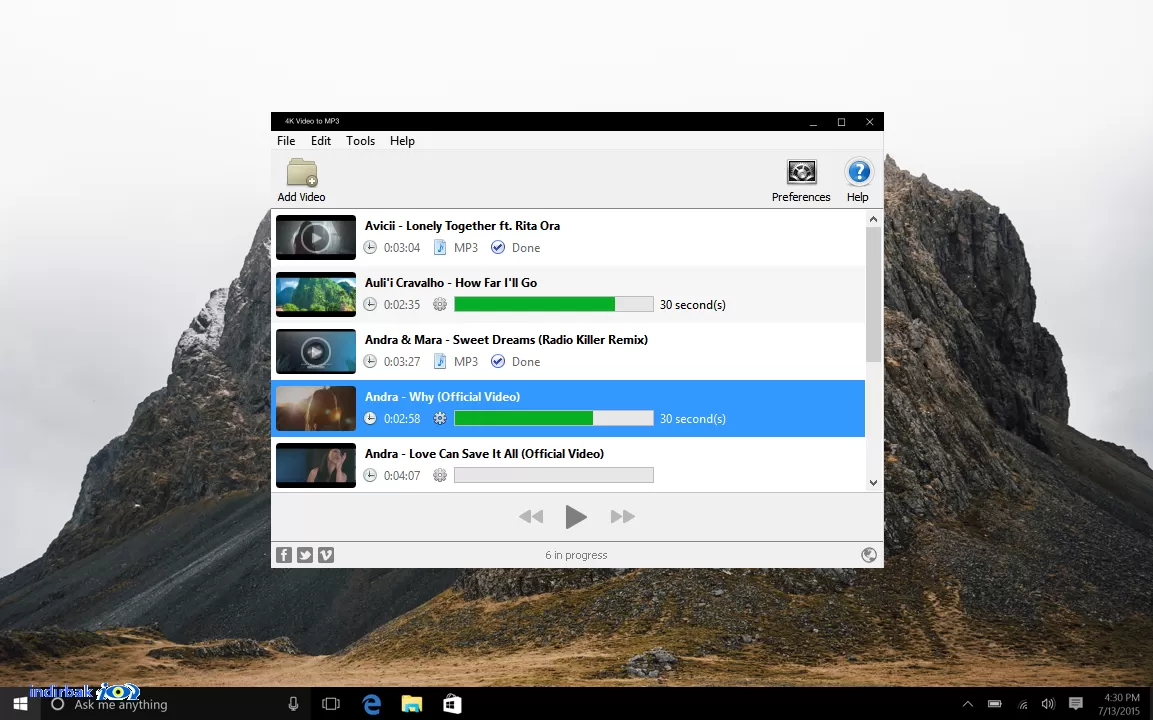The width and height of the screenshot is (1153, 720).
Task: Open the Vimeo icon in status bar
Action: click(326, 555)
